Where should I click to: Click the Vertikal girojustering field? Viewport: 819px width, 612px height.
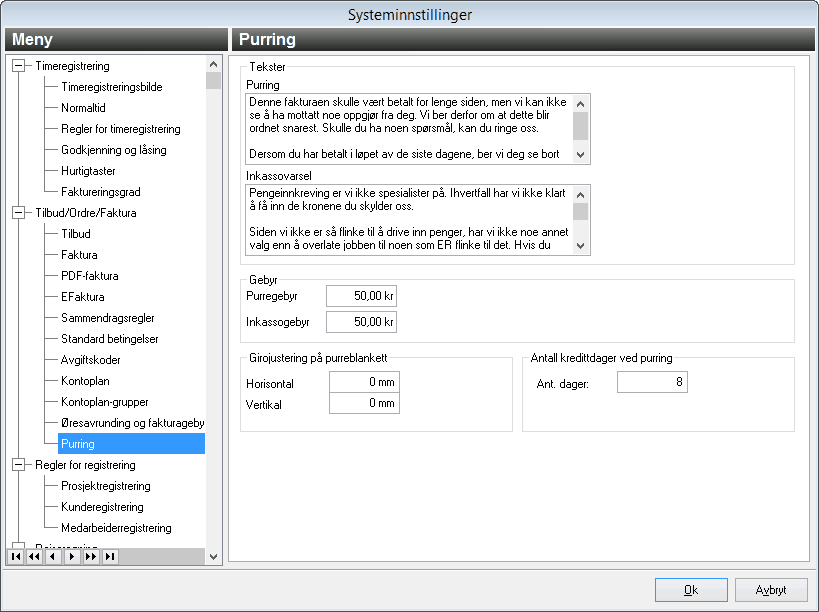click(365, 403)
